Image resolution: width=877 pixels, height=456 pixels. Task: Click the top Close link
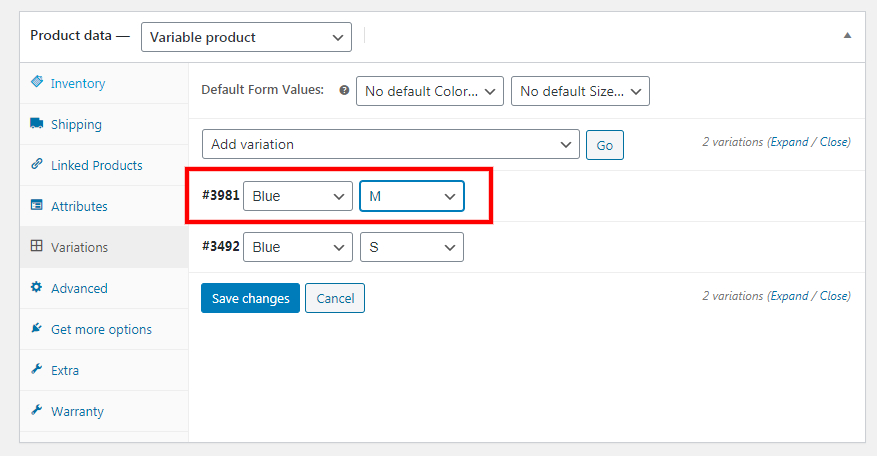coord(833,142)
